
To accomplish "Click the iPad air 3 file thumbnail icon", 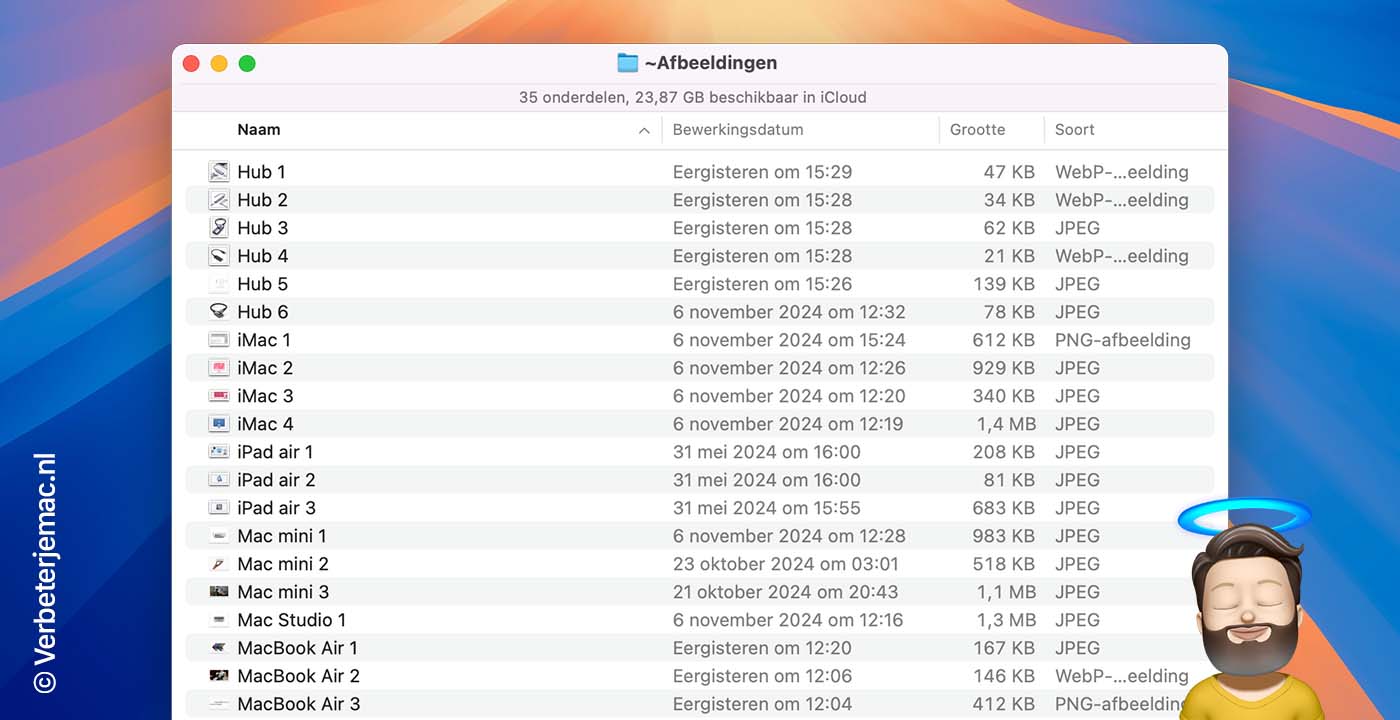I will point(219,508).
